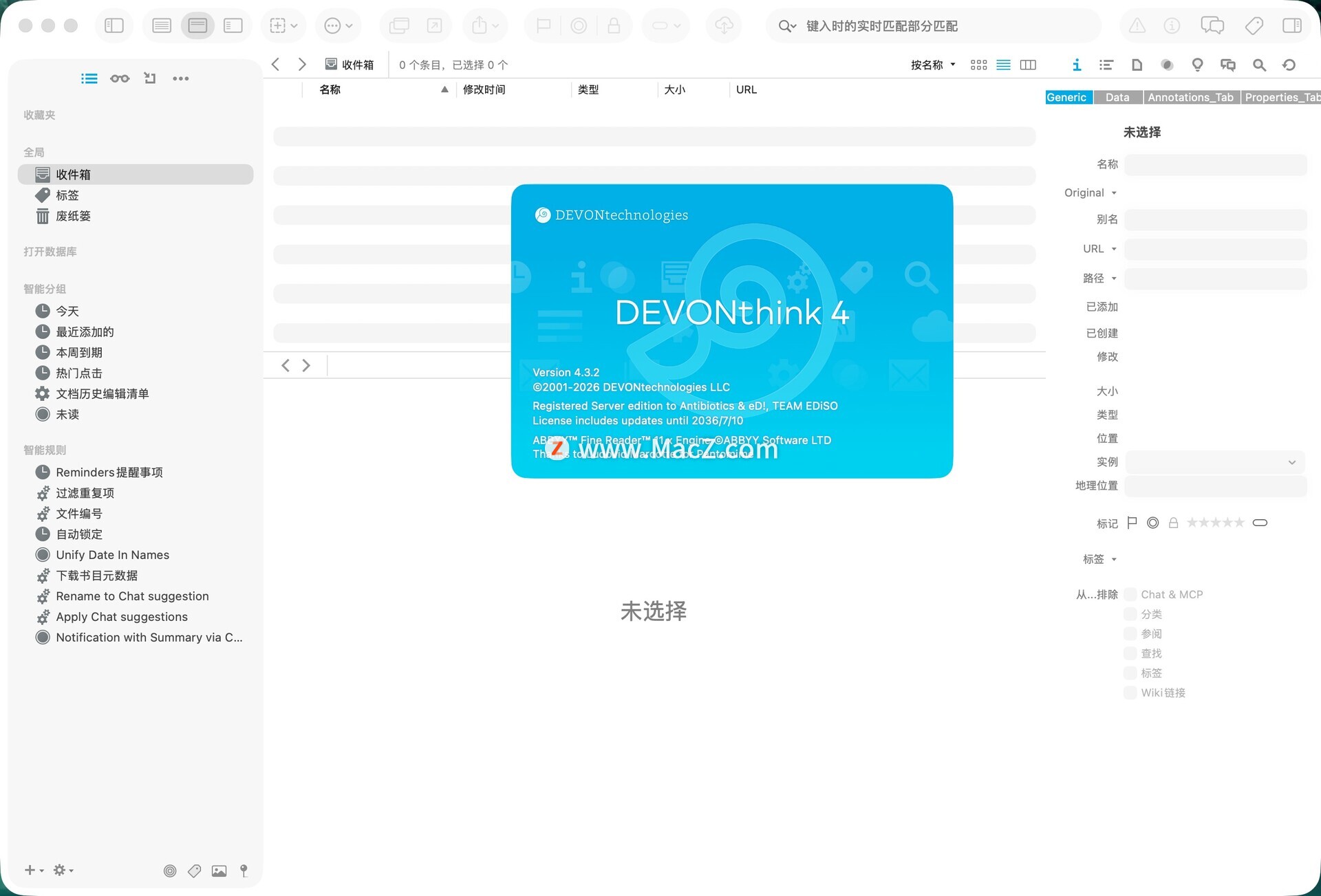Select Rename to Chat suggestion rule
1321x896 pixels.
click(136, 596)
